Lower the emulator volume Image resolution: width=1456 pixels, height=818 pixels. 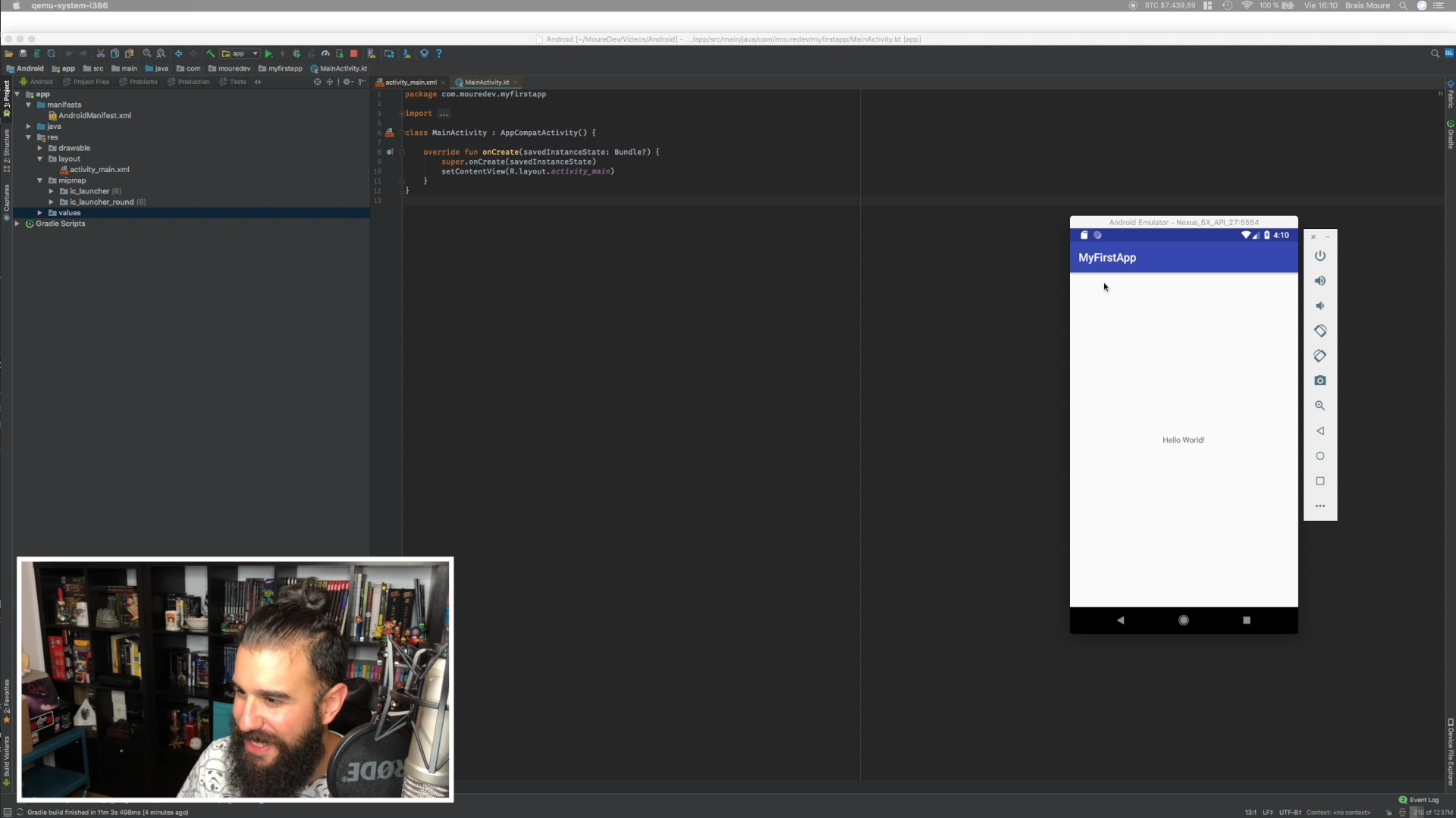1319,306
